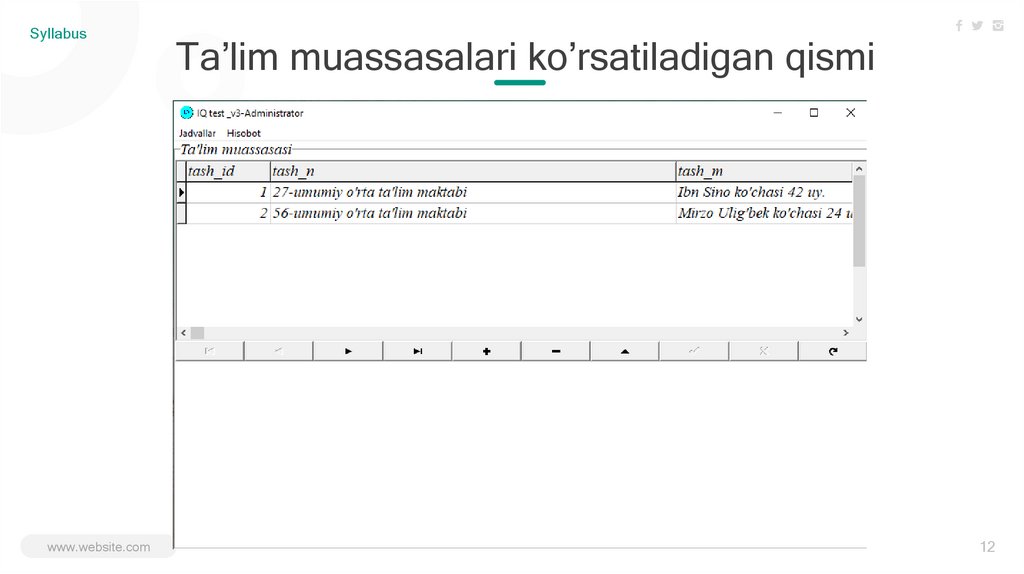
Task: Minimize the IQ test window
Action: pyautogui.click(x=777, y=113)
